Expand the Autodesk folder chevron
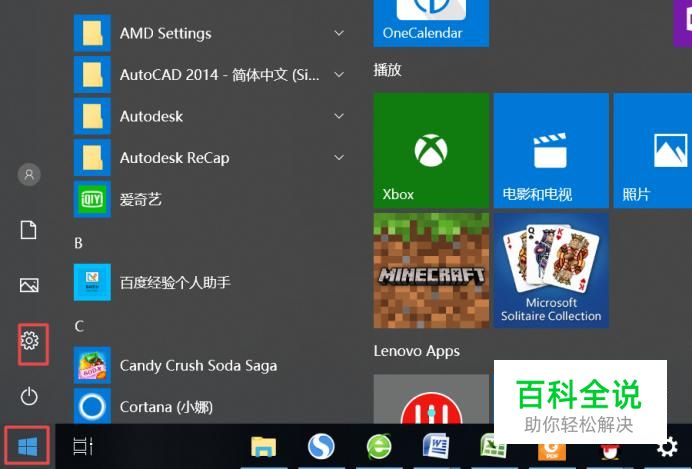Image resolution: width=692 pixels, height=469 pixels. point(339,116)
